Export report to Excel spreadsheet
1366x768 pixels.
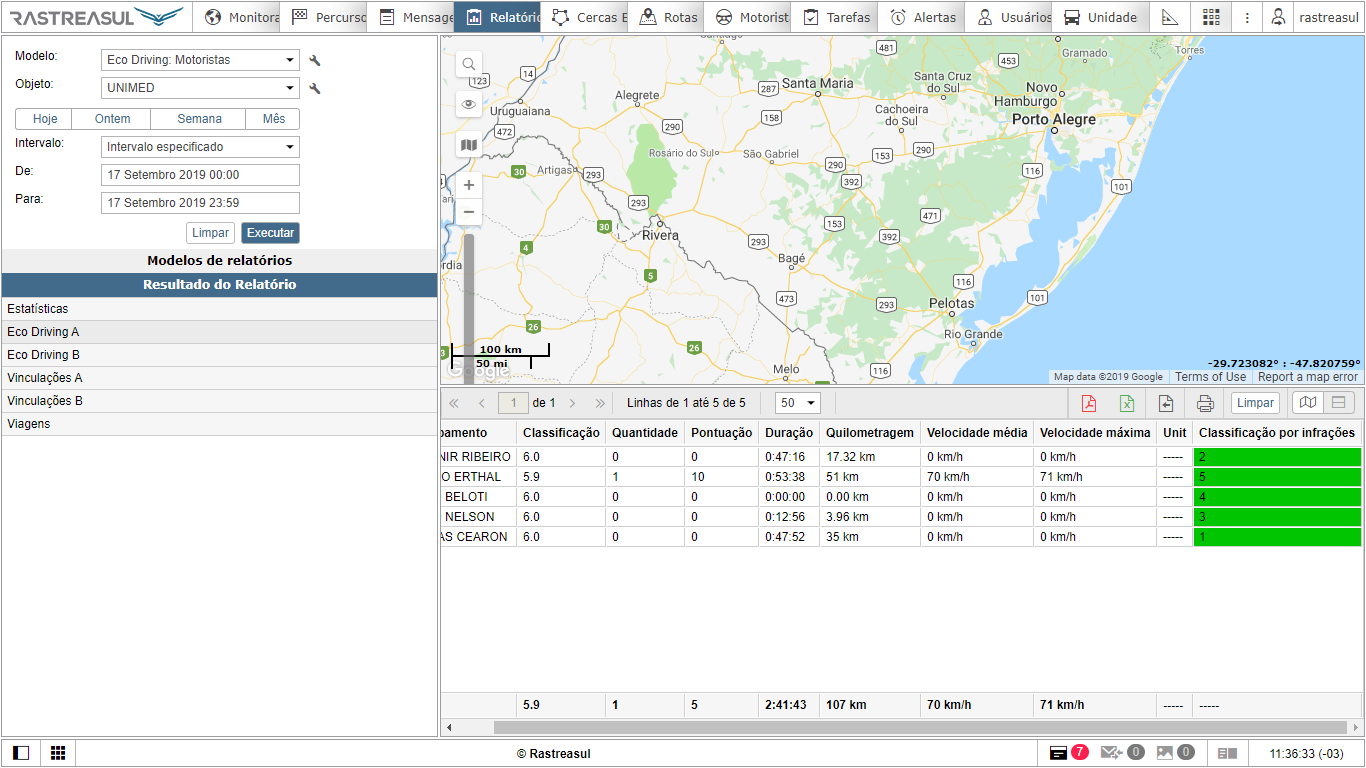(1127, 403)
